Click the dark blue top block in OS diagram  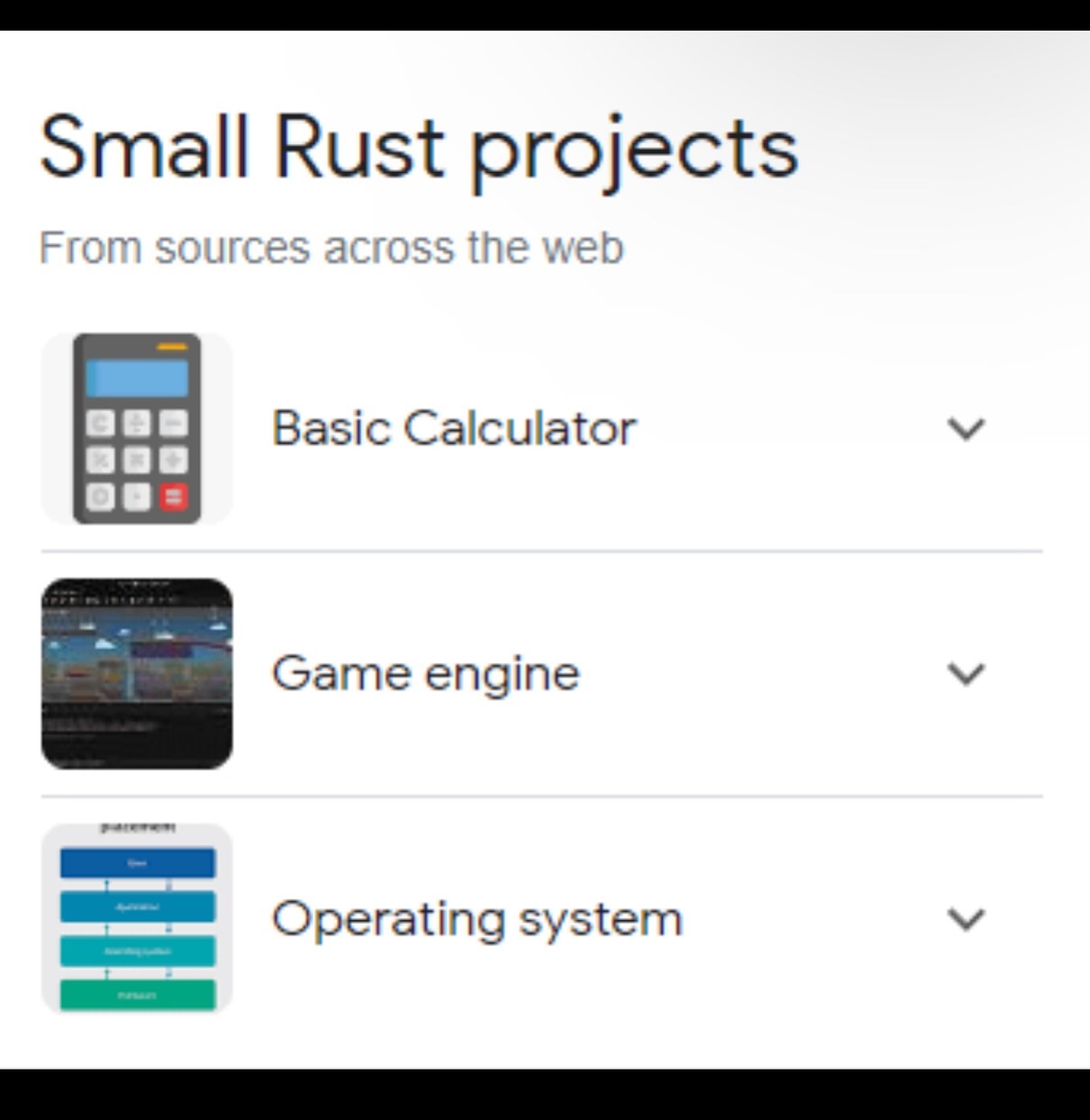click(137, 862)
